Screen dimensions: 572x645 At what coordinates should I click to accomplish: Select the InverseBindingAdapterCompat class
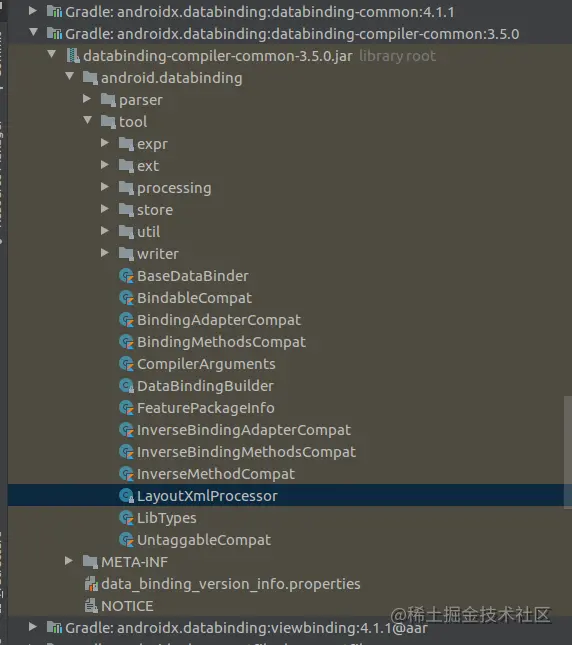click(244, 430)
